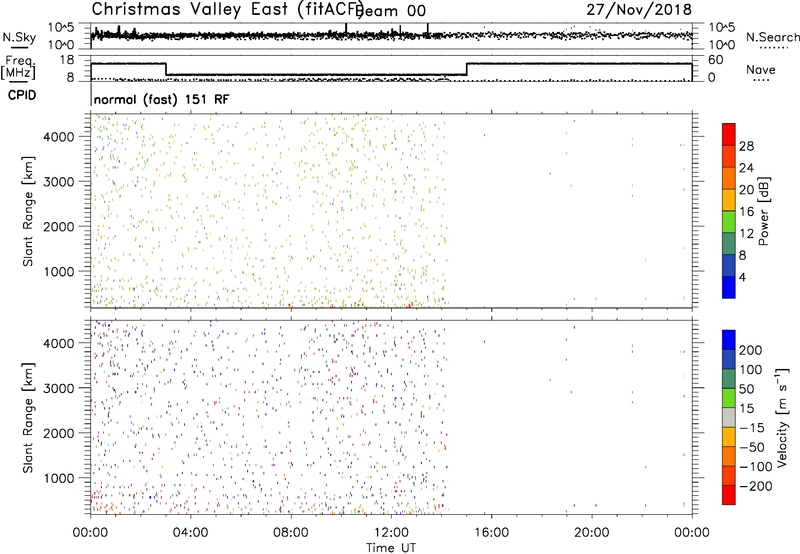Select the 'normal (fast) 151 RF' text
The height and width of the screenshot is (554, 800).
click(x=162, y=99)
